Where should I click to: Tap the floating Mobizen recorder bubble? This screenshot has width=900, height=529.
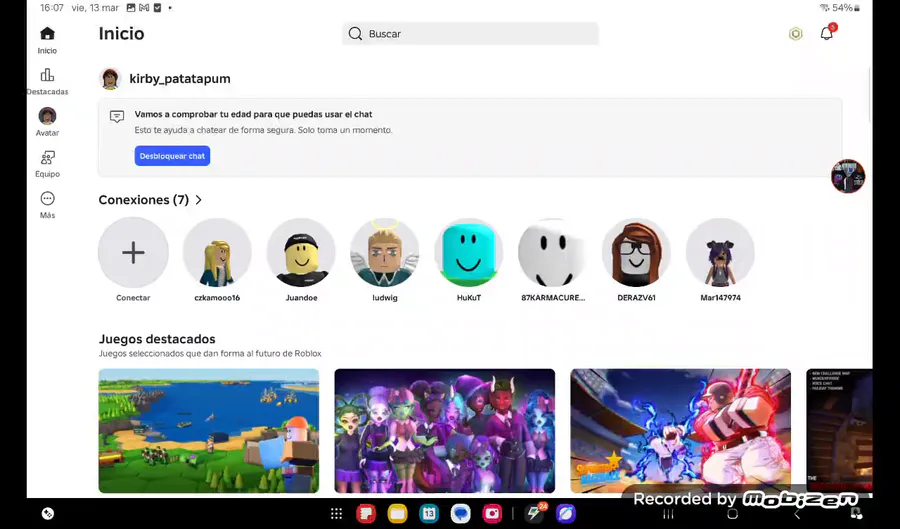pos(848,176)
